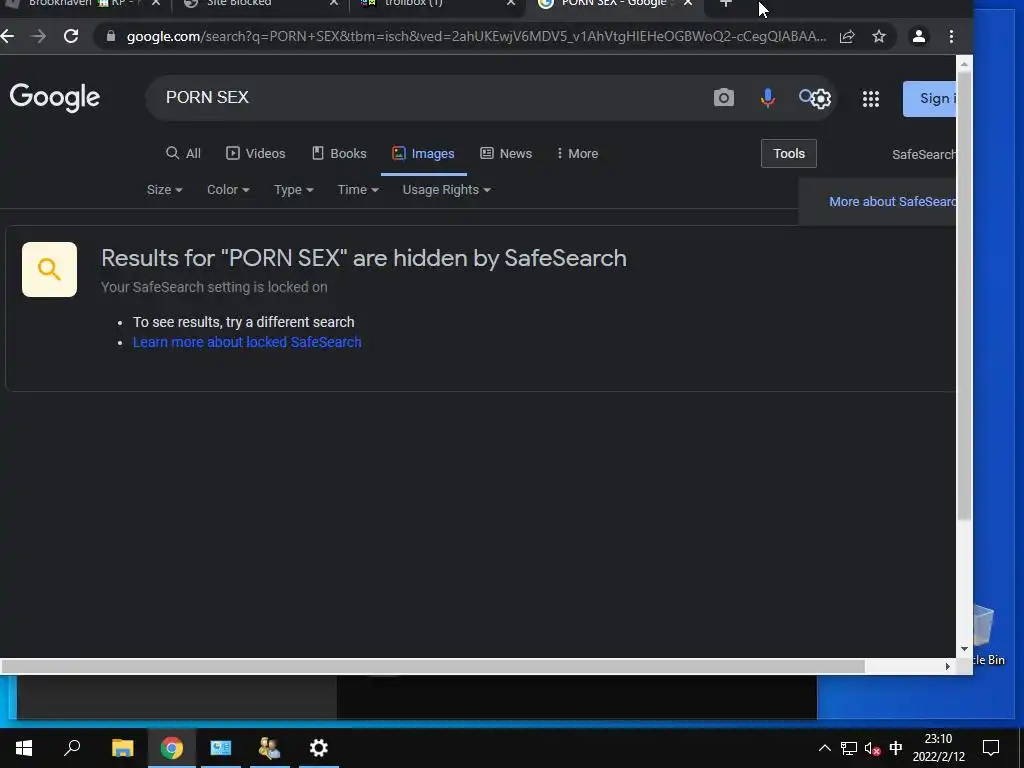Show hidden tray icons chevron
This screenshot has width=1024, height=768.
click(x=824, y=748)
